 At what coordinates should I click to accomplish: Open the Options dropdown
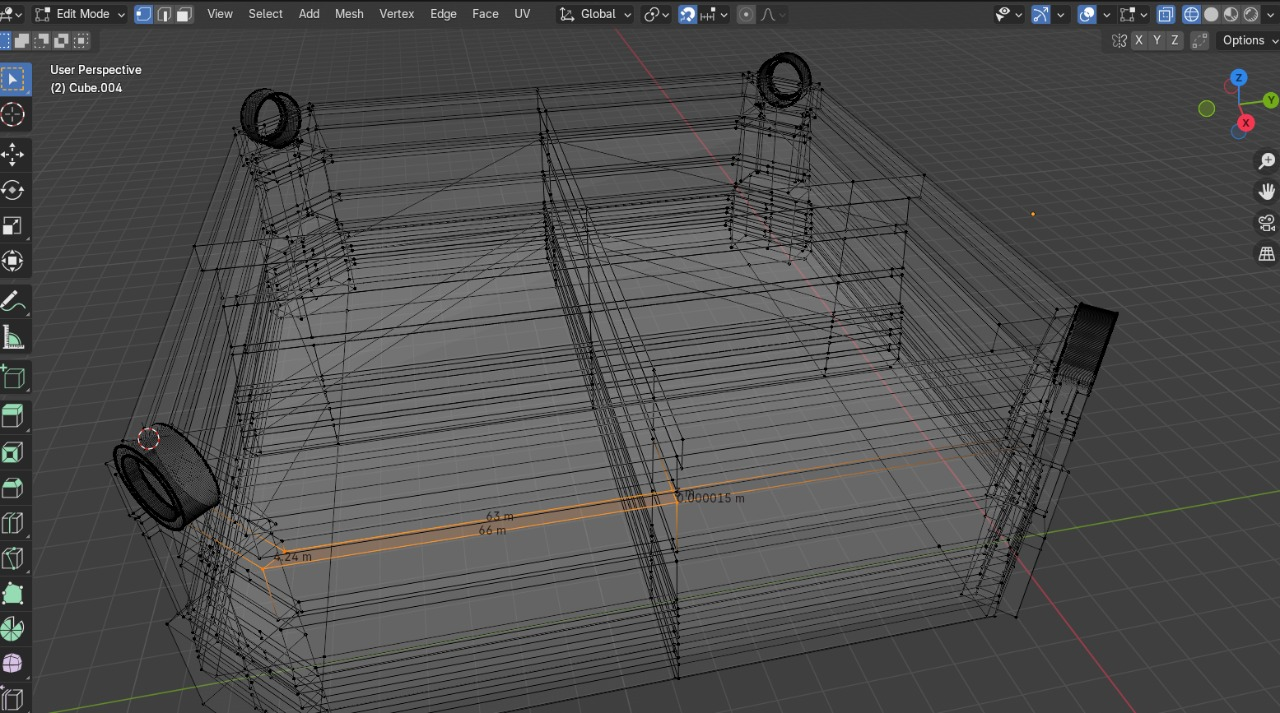click(x=1249, y=40)
